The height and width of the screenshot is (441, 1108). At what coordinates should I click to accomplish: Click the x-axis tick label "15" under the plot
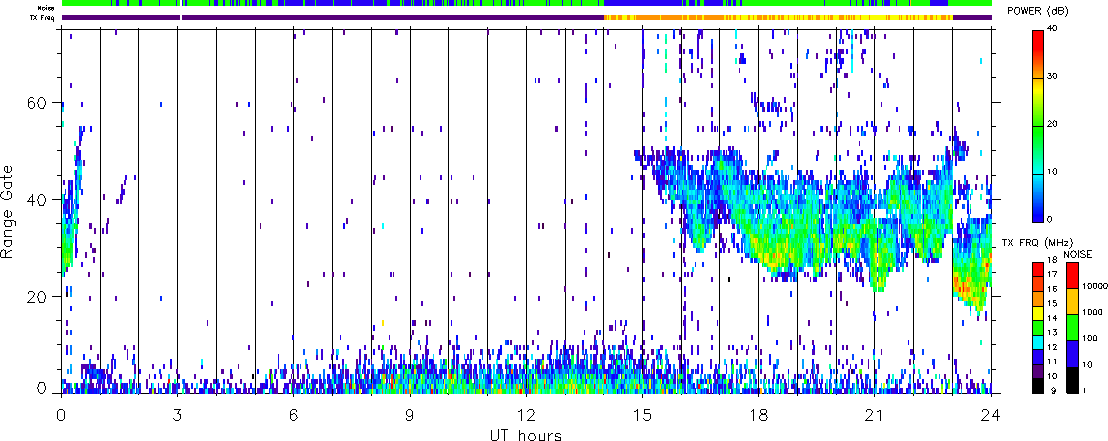tap(642, 414)
